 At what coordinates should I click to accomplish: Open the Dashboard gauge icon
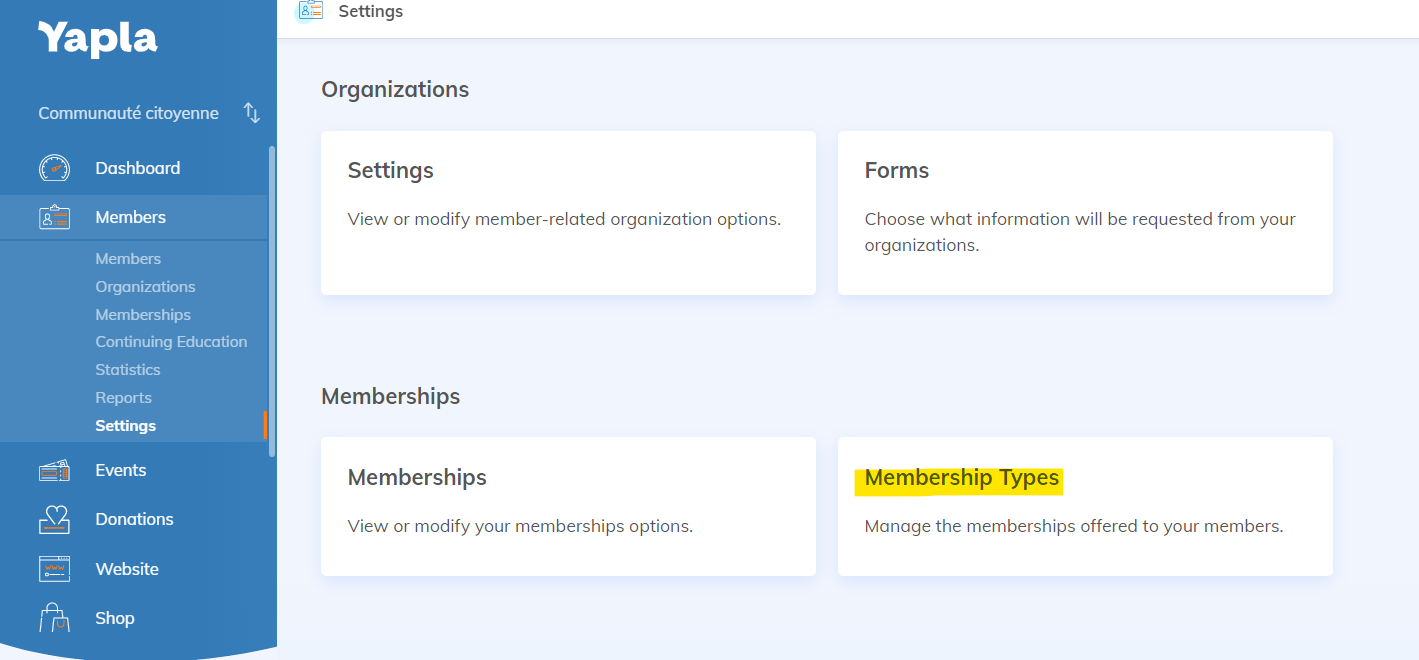tap(53, 167)
